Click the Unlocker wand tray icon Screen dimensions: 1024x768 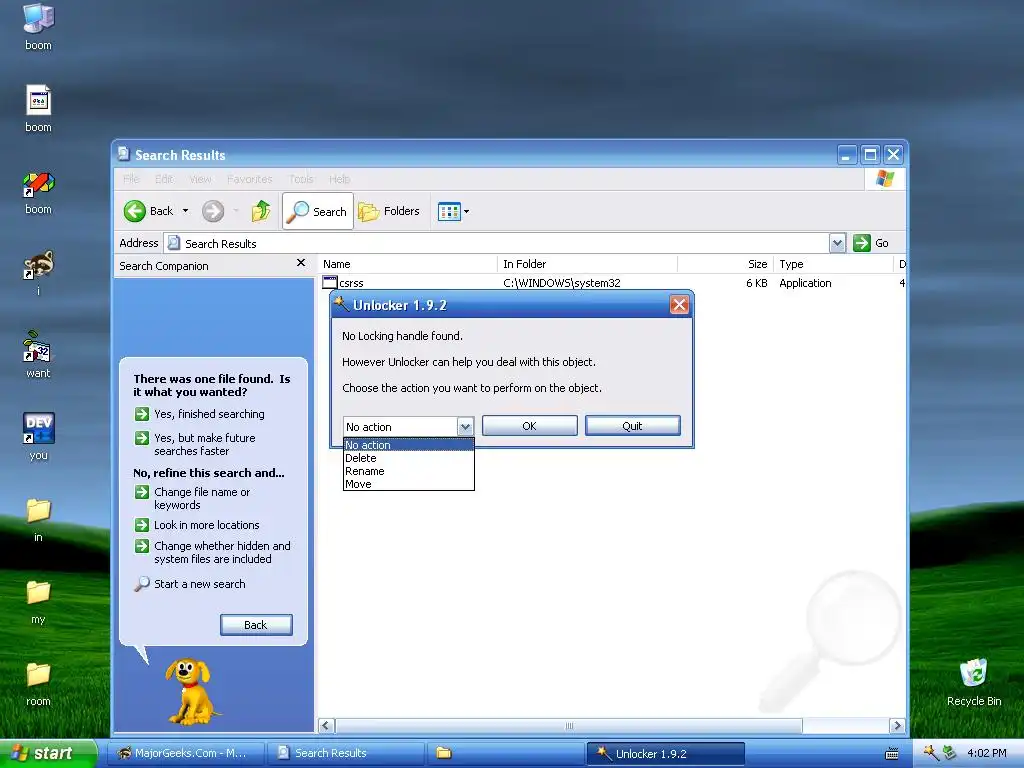(x=931, y=753)
